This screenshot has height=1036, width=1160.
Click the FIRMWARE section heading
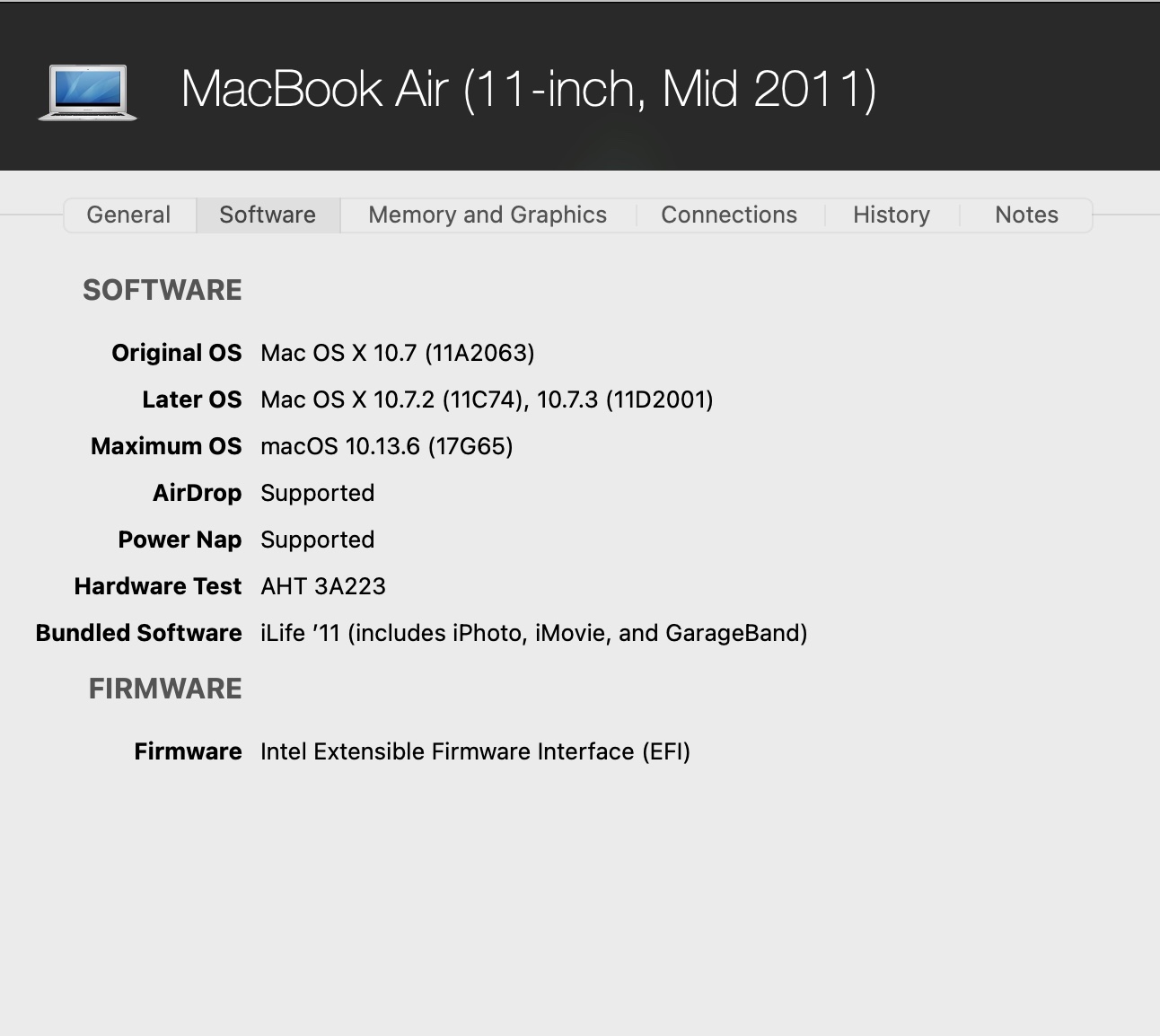(x=165, y=689)
